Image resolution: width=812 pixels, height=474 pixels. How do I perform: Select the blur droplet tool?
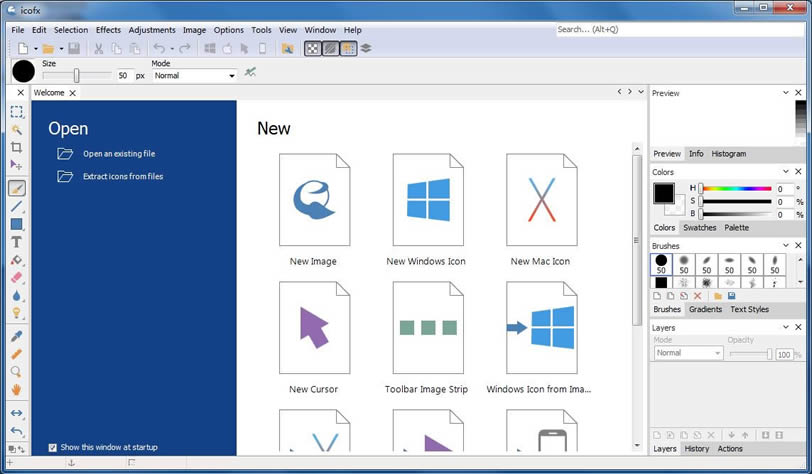[x=17, y=296]
